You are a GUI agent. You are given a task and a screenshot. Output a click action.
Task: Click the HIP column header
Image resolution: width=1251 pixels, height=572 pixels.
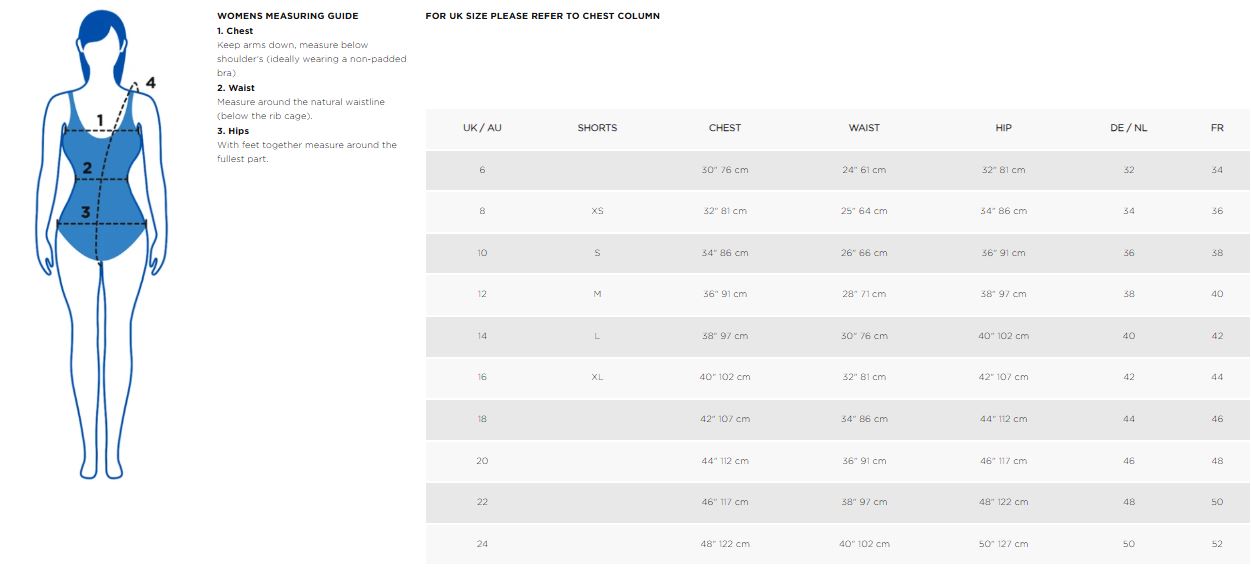[x=1004, y=128]
